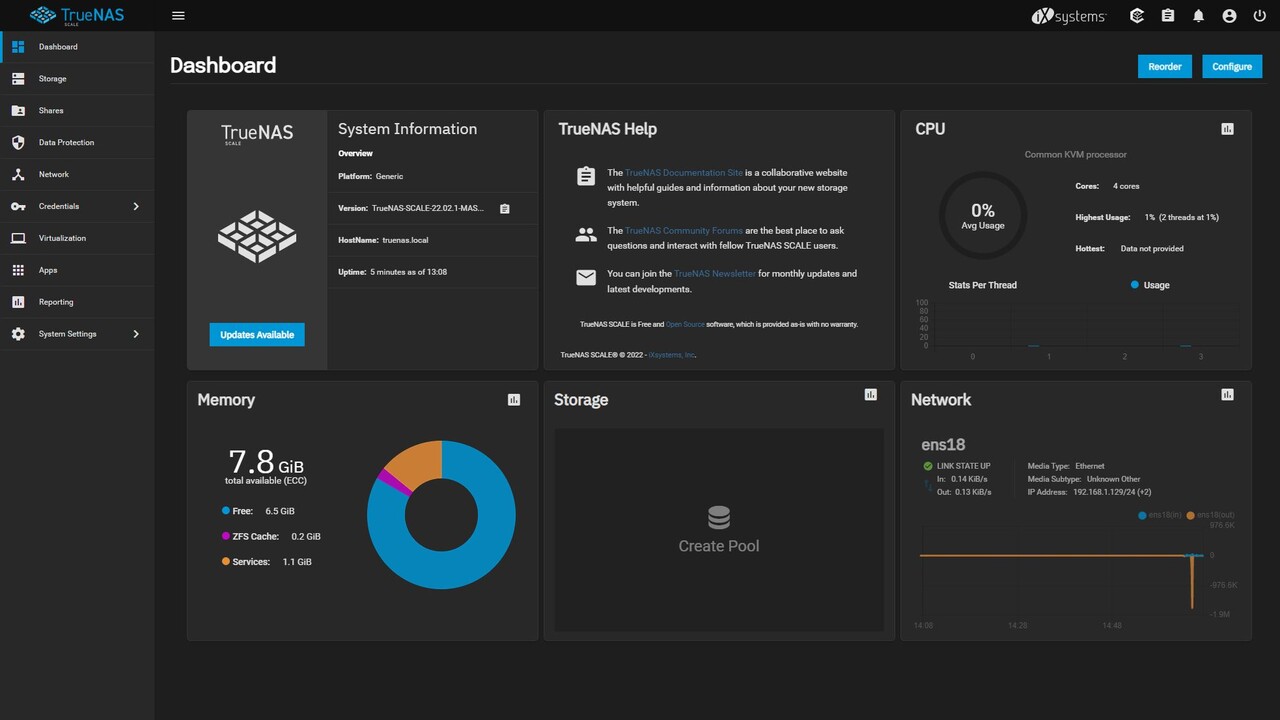Viewport: 1280px width, 720px height.
Task: Click the Reorder button
Action: point(1165,66)
